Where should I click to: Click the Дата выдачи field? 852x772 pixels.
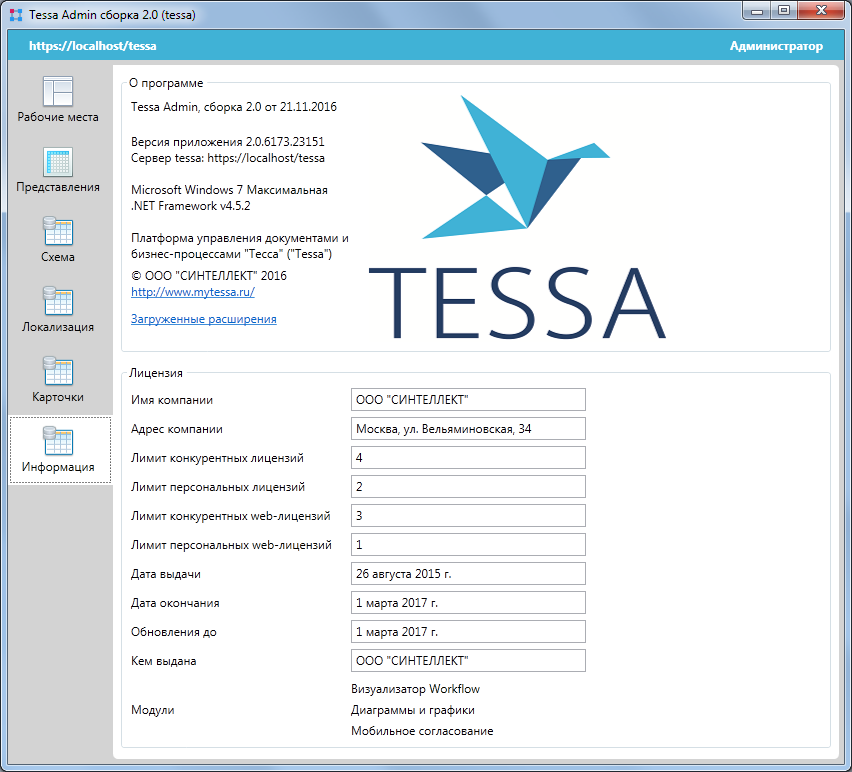point(468,574)
